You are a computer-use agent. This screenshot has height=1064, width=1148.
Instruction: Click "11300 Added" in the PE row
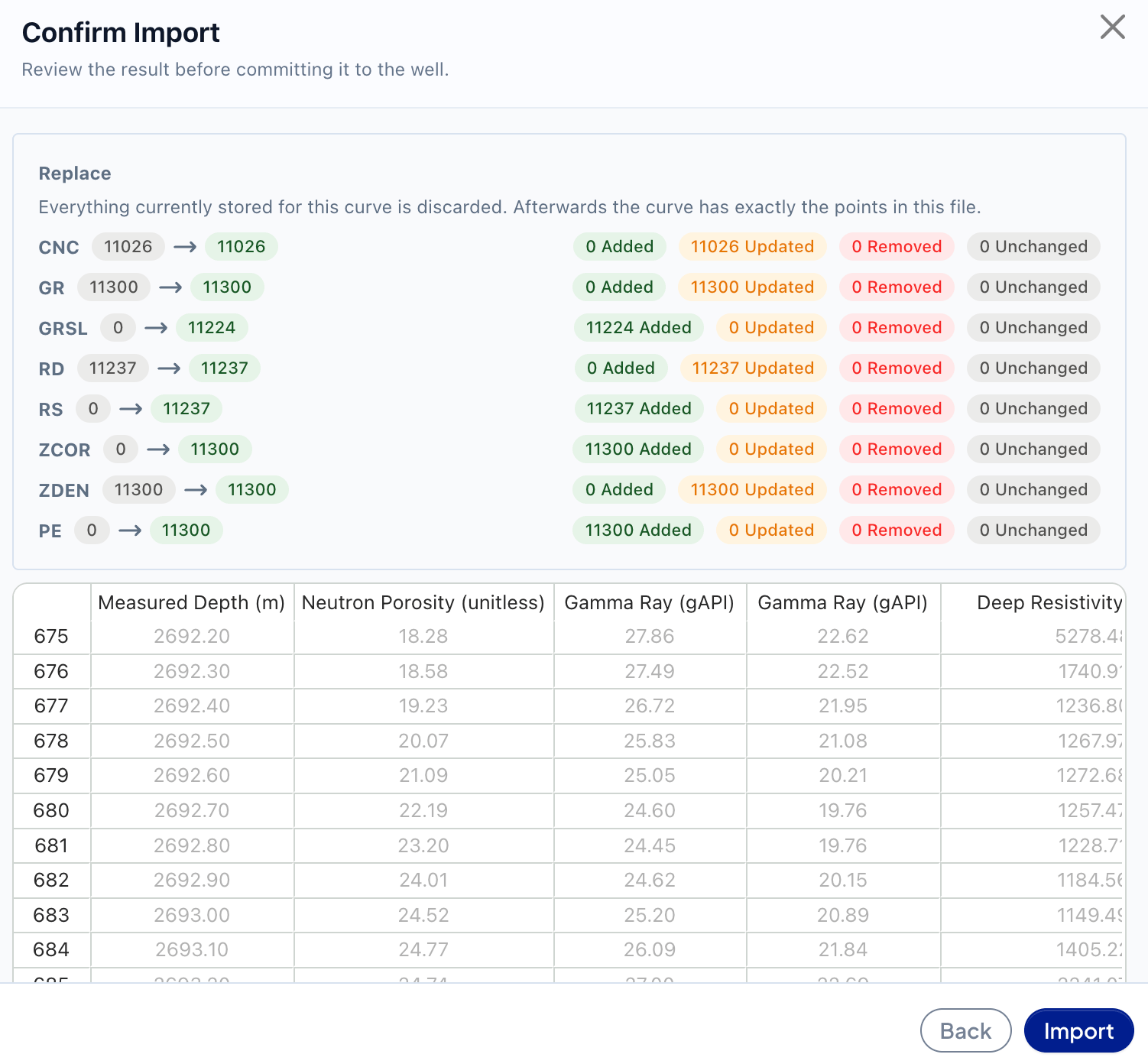point(638,530)
